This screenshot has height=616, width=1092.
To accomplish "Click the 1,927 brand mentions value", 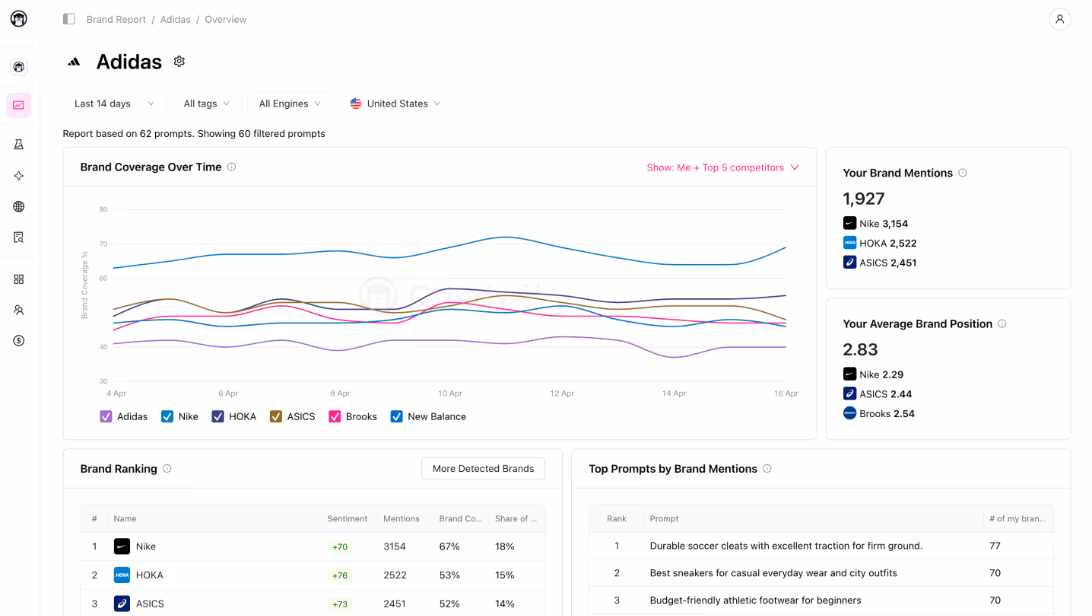I will click(x=864, y=199).
